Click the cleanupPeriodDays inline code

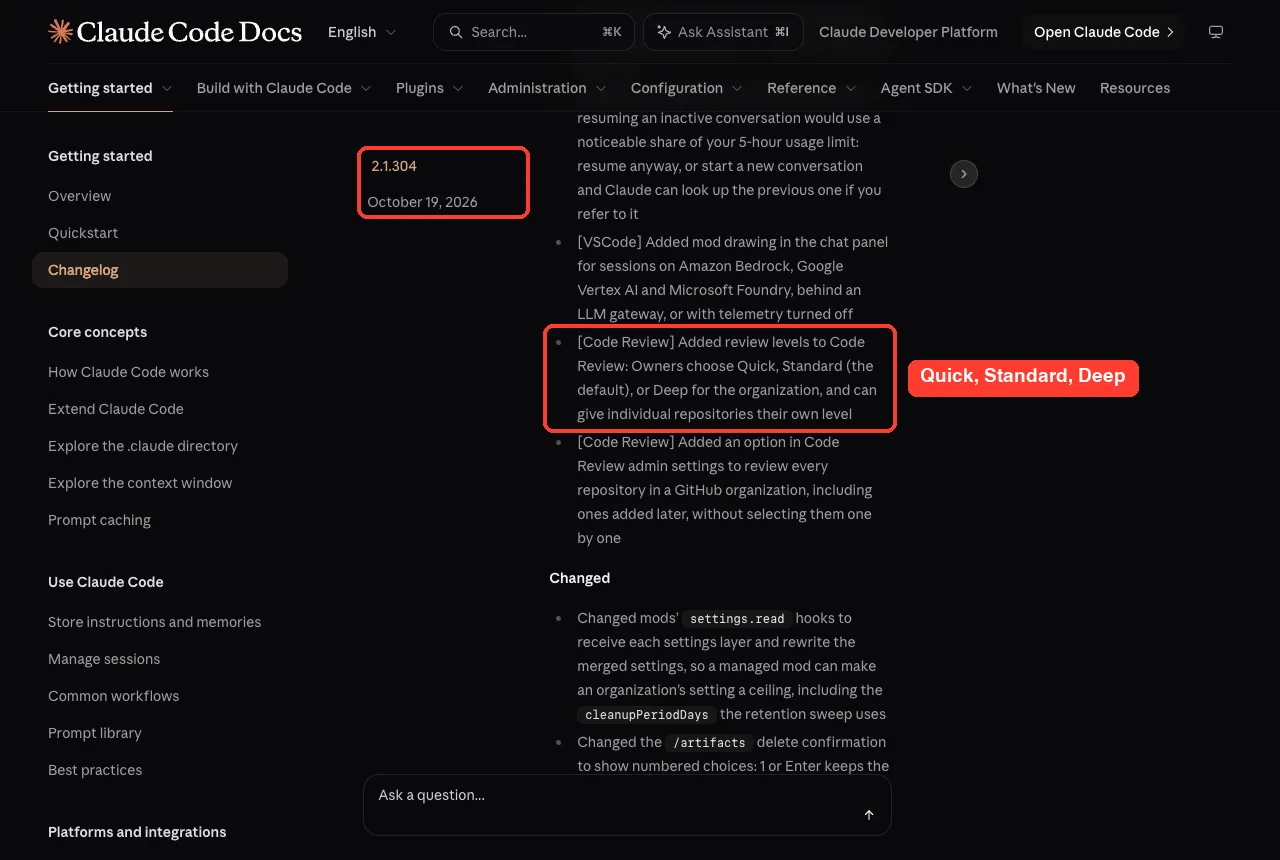pyautogui.click(x=647, y=715)
